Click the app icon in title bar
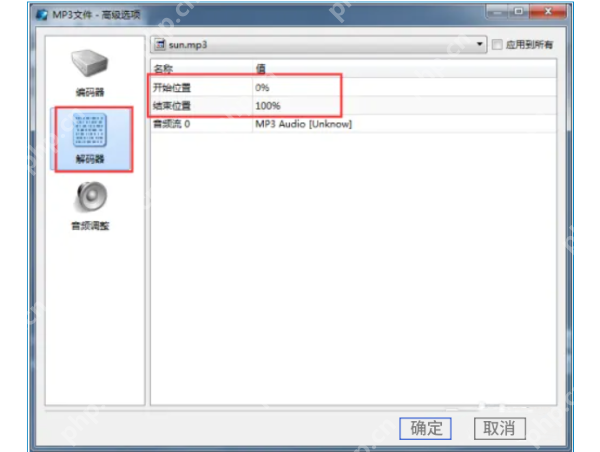600x452 pixels. tap(42, 15)
